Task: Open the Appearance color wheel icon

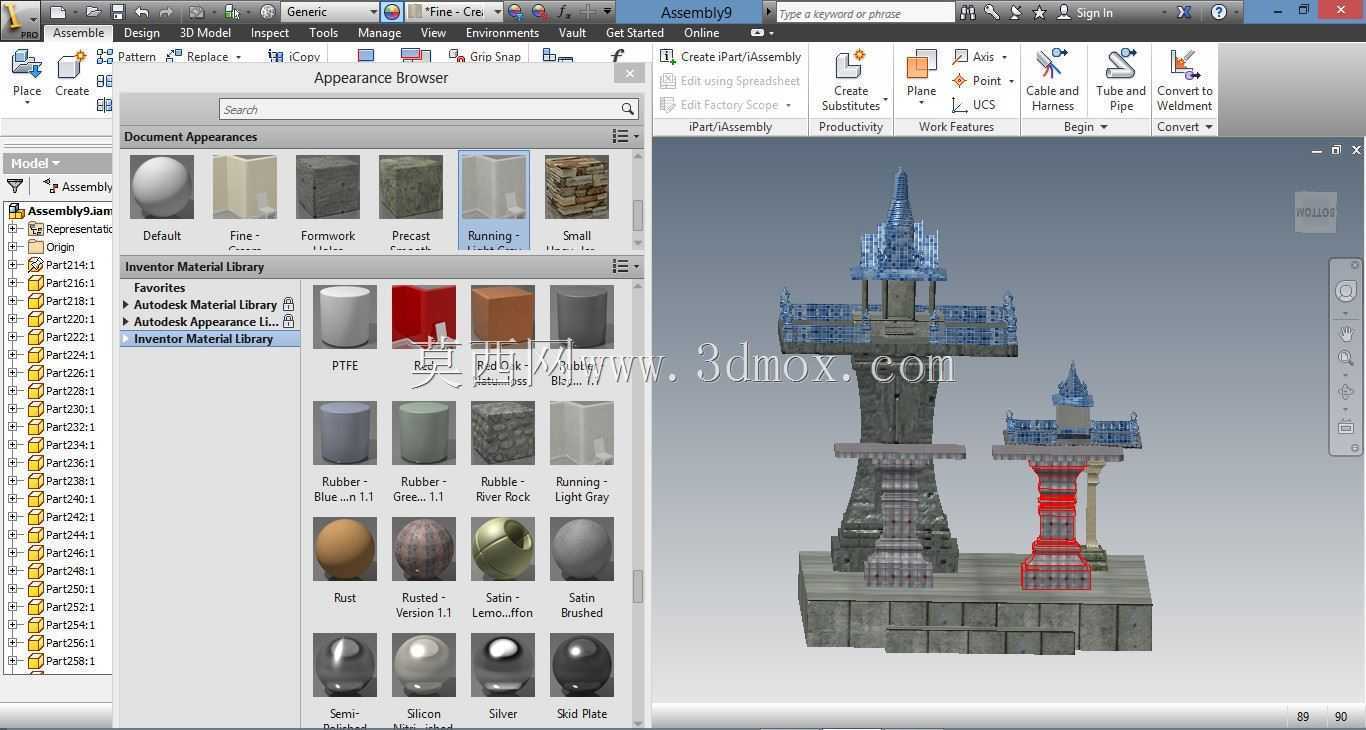Action: tap(392, 12)
